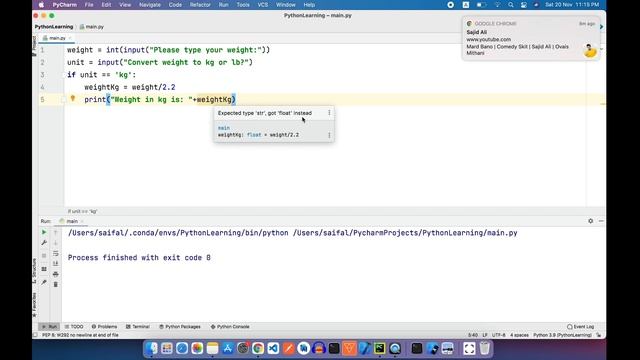Click the Down stack trace arrow

tap(56, 243)
